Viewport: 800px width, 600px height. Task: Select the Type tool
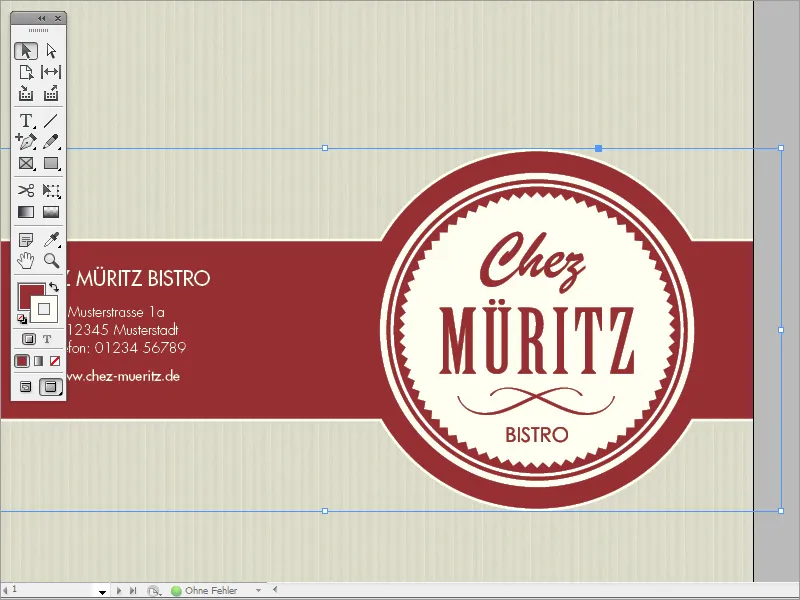click(x=24, y=119)
